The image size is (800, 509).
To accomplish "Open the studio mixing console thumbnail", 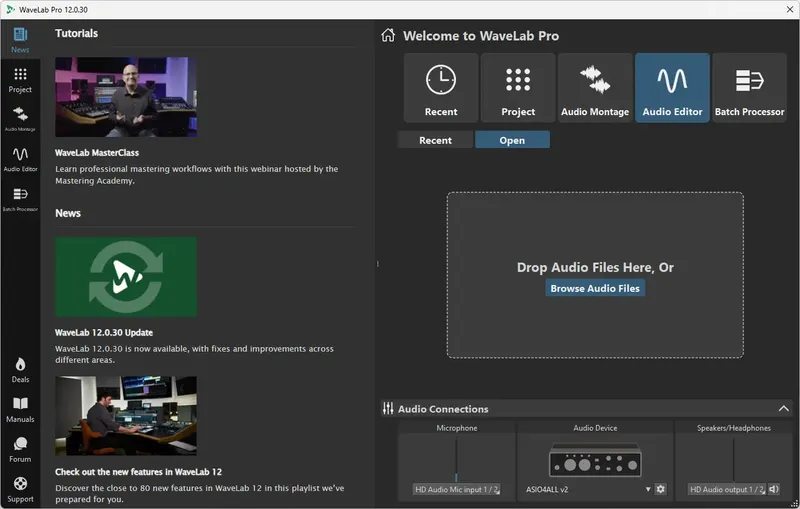I will pos(126,416).
